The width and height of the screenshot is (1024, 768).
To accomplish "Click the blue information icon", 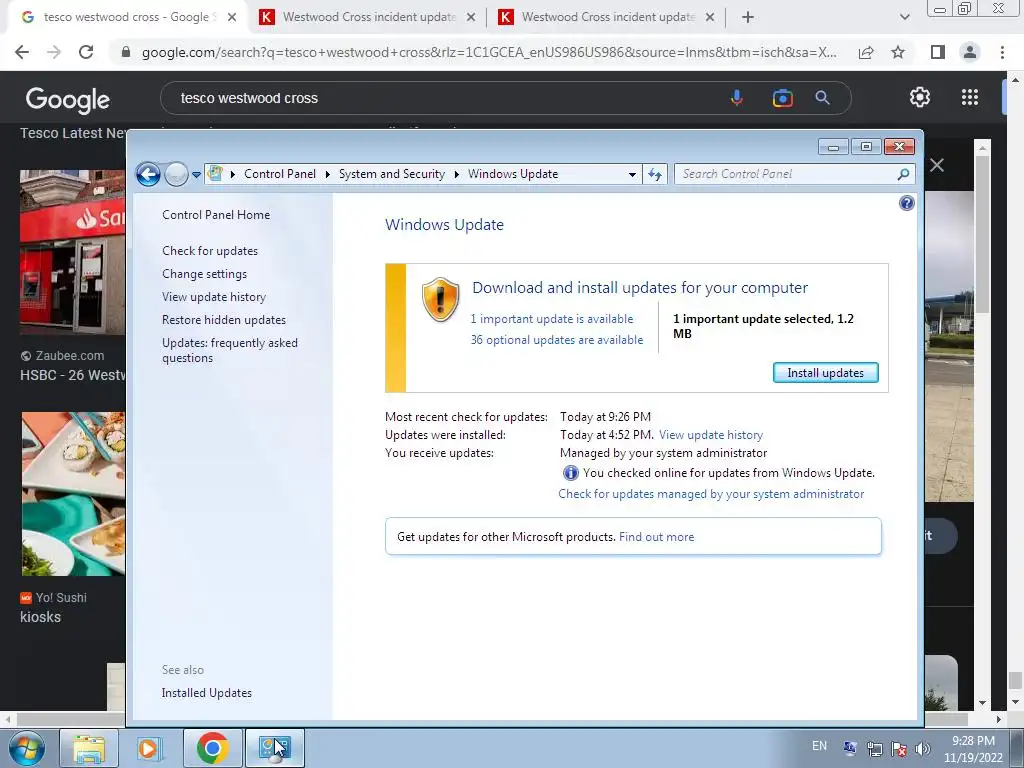I will point(570,473).
